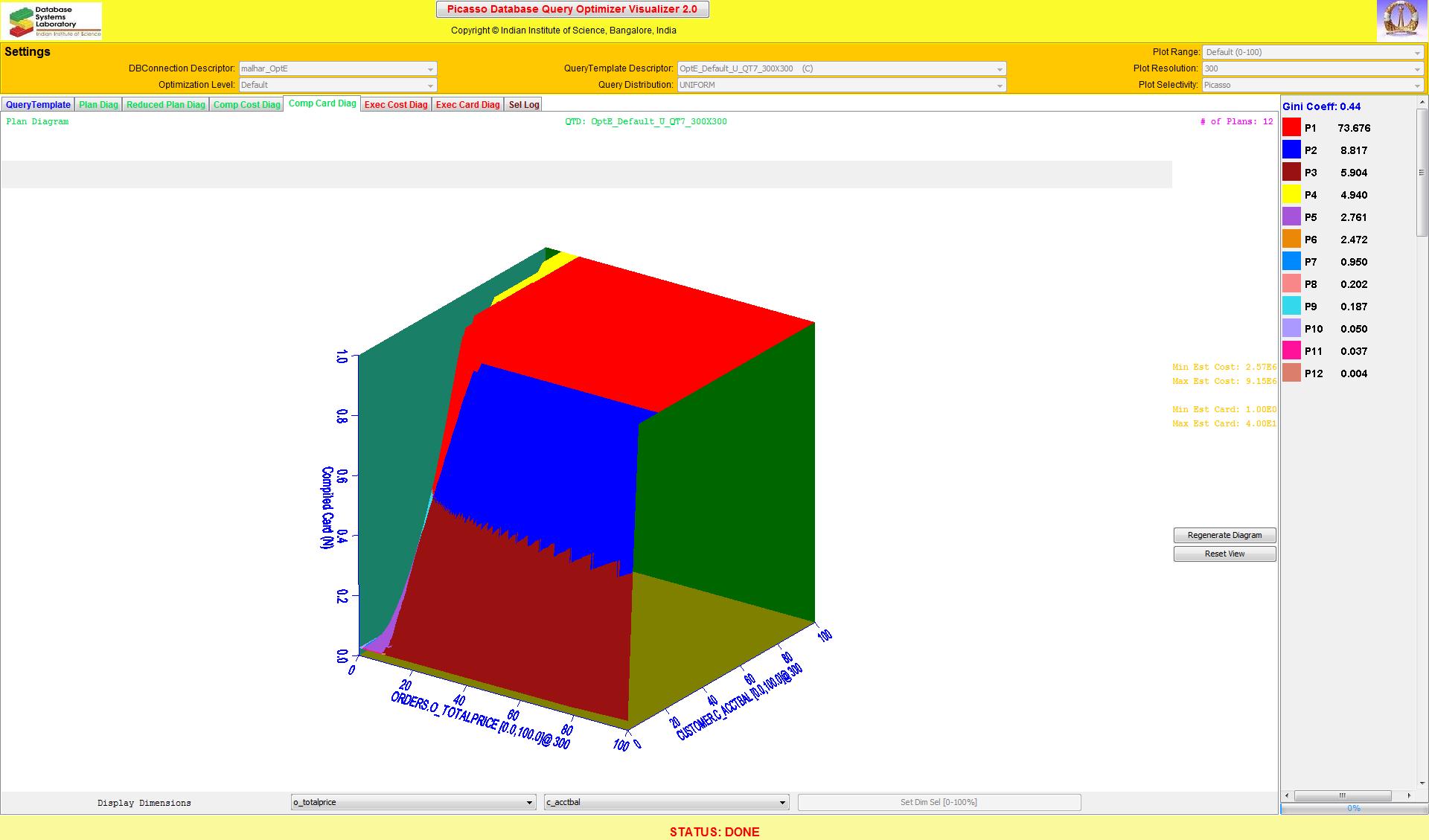Open the Reduced Plan Diag tab
This screenshot has width=1429, height=840.
(165, 105)
